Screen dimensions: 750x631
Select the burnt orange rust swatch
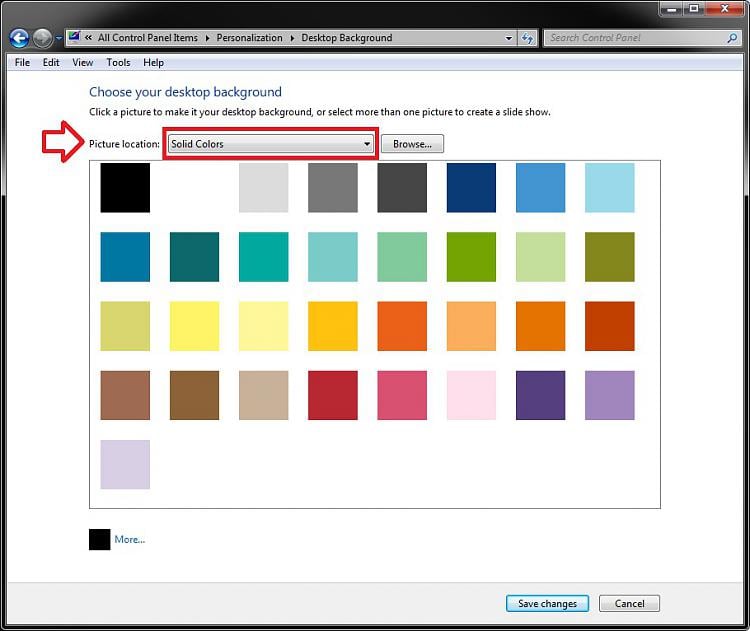point(610,326)
